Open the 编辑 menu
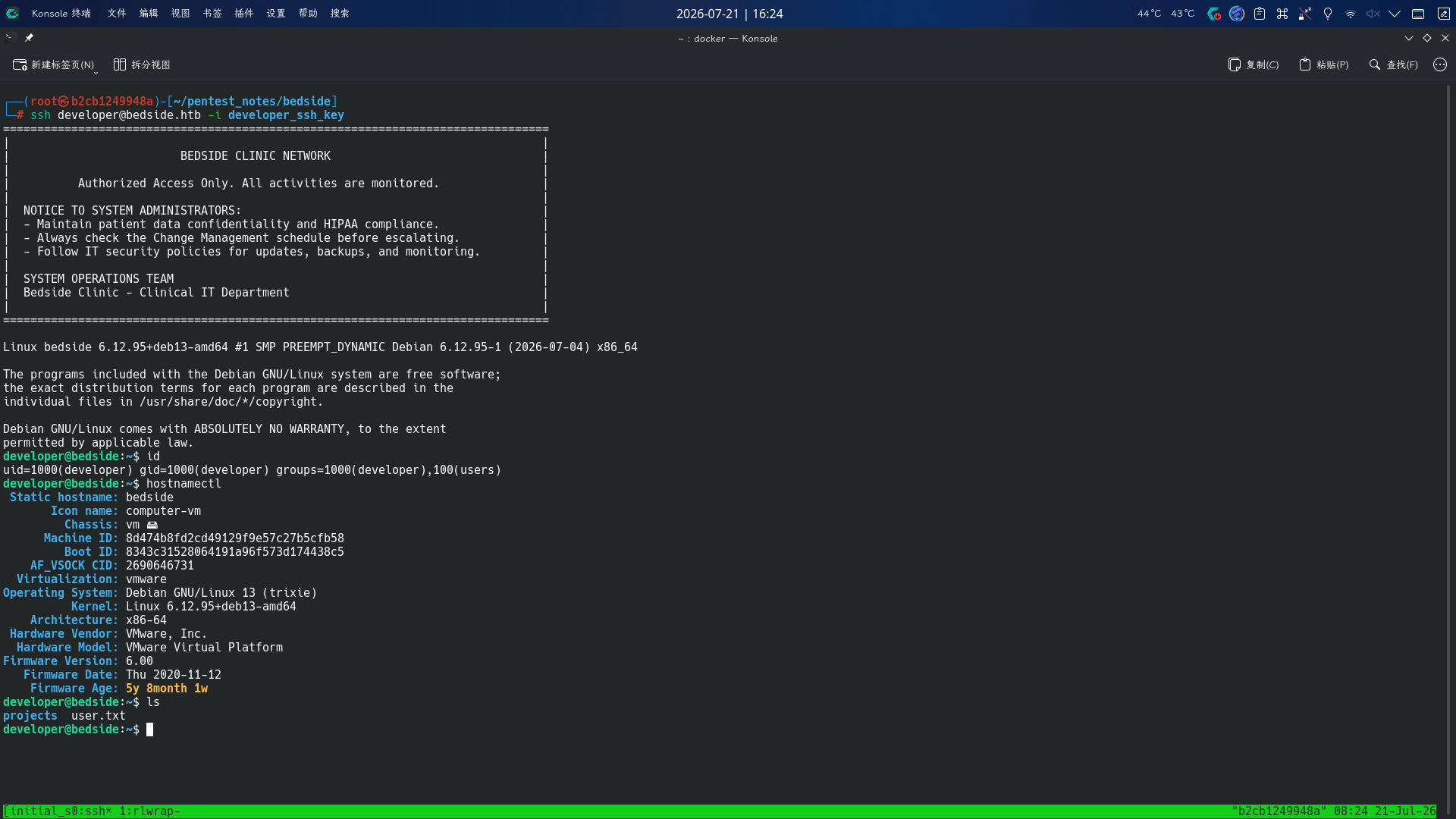1456x819 pixels. click(x=149, y=14)
